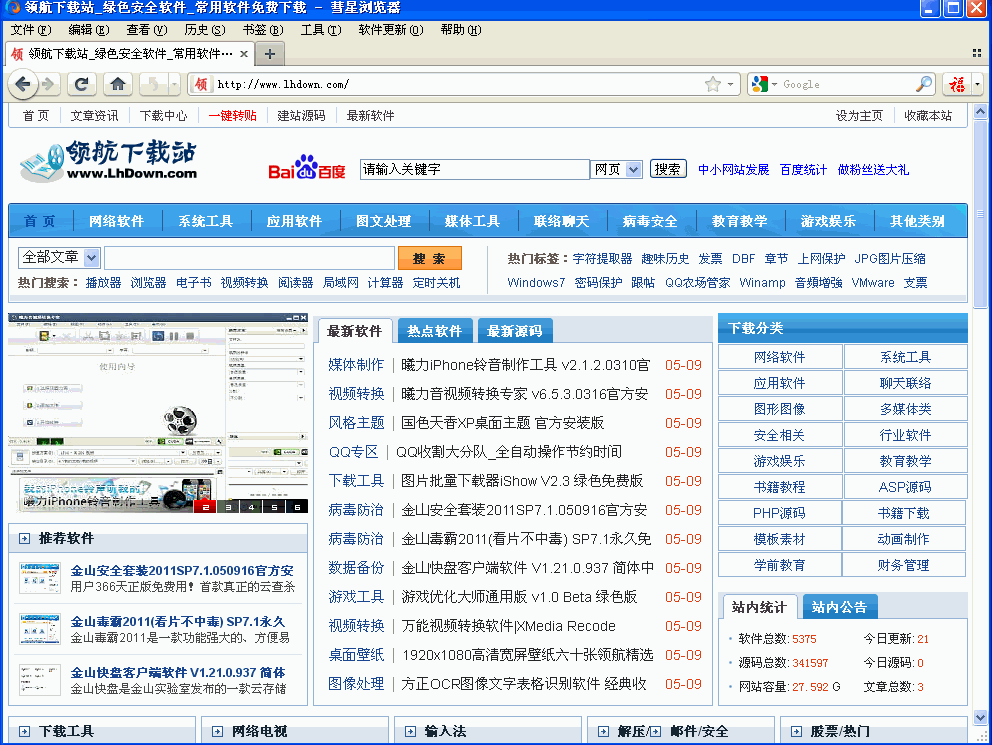Click the icon beside 网络电视 heading
This screenshot has width=992, height=745.
217,731
